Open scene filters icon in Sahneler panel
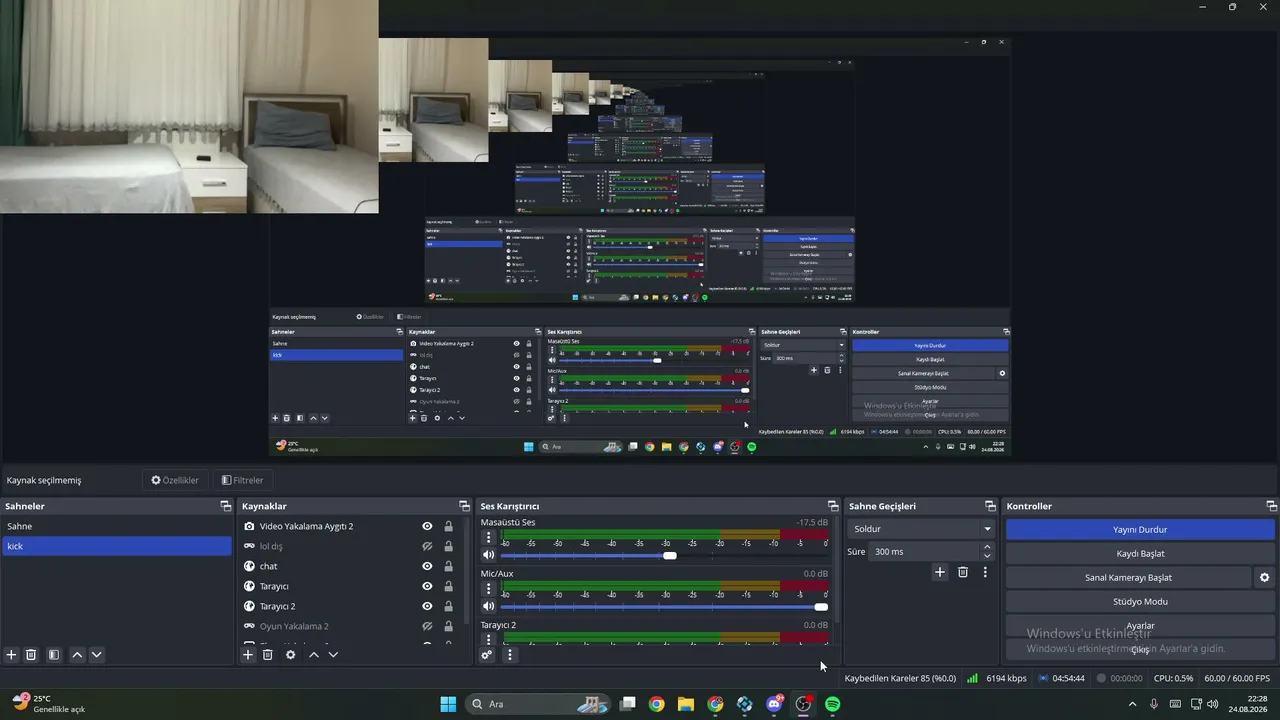Viewport: 1280px width, 720px height. coord(54,655)
